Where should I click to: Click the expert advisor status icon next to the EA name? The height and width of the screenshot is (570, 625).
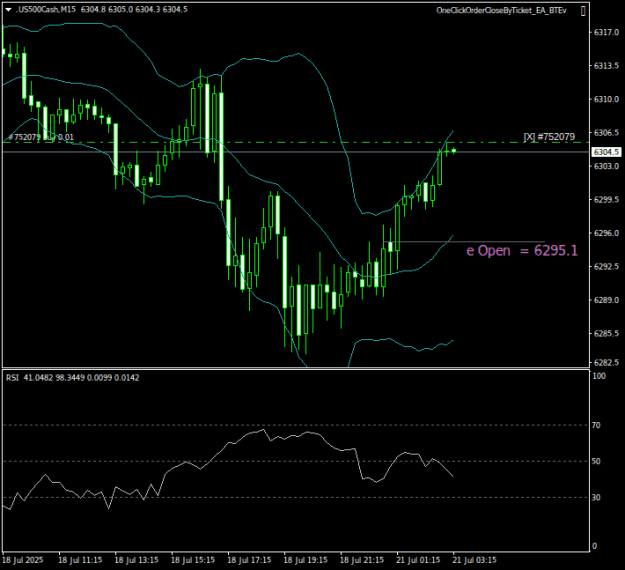[x=583, y=11]
